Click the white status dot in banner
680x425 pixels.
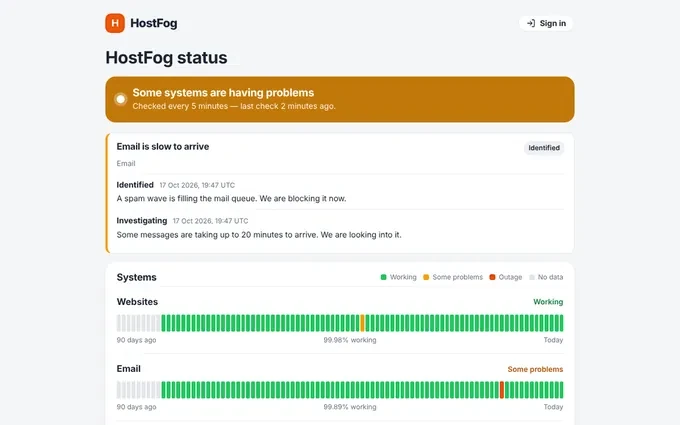pyautogui.click(x=121, y=99)
